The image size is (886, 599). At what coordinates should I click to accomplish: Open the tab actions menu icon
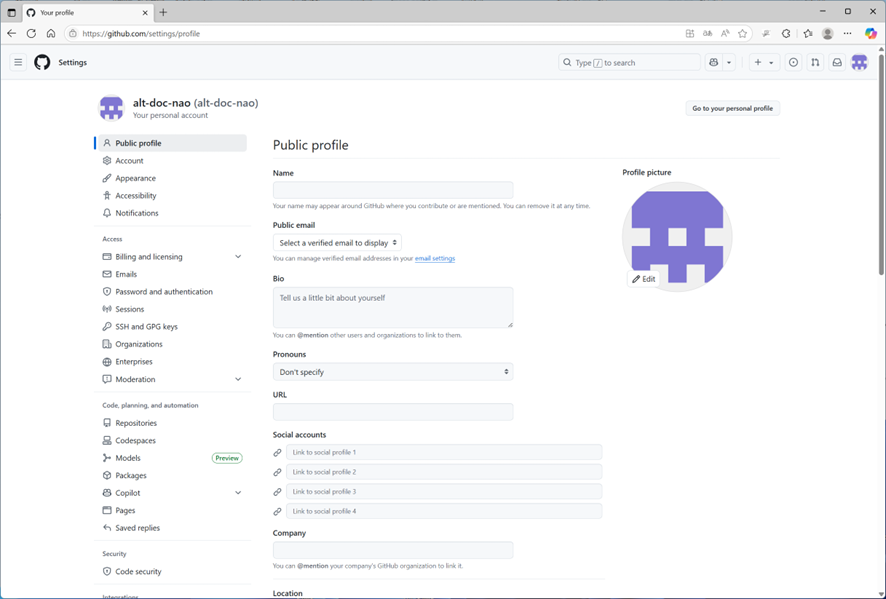(11, 12)
